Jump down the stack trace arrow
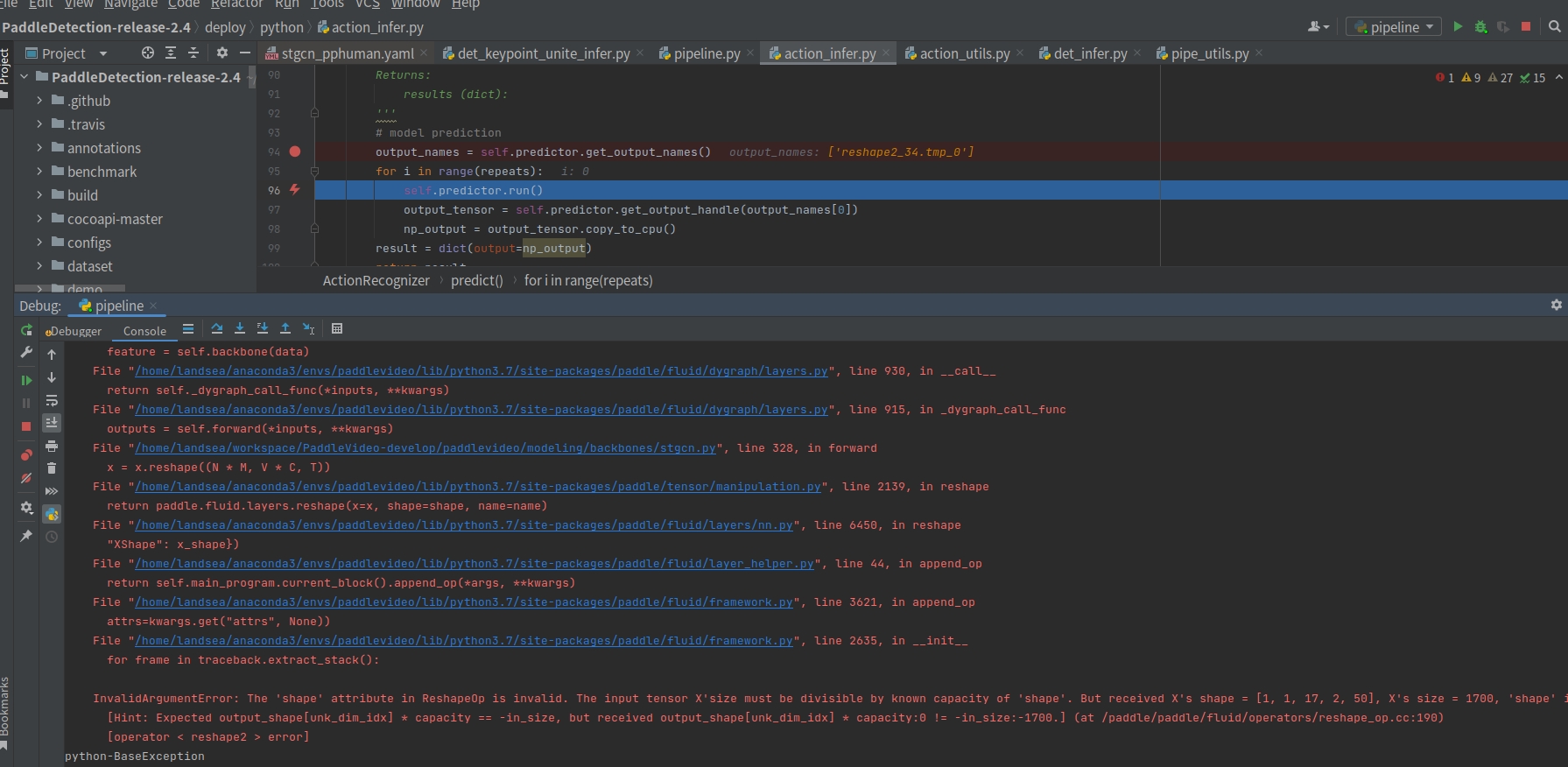Viewport: 1568px width, 767px height. click(52, 377)
